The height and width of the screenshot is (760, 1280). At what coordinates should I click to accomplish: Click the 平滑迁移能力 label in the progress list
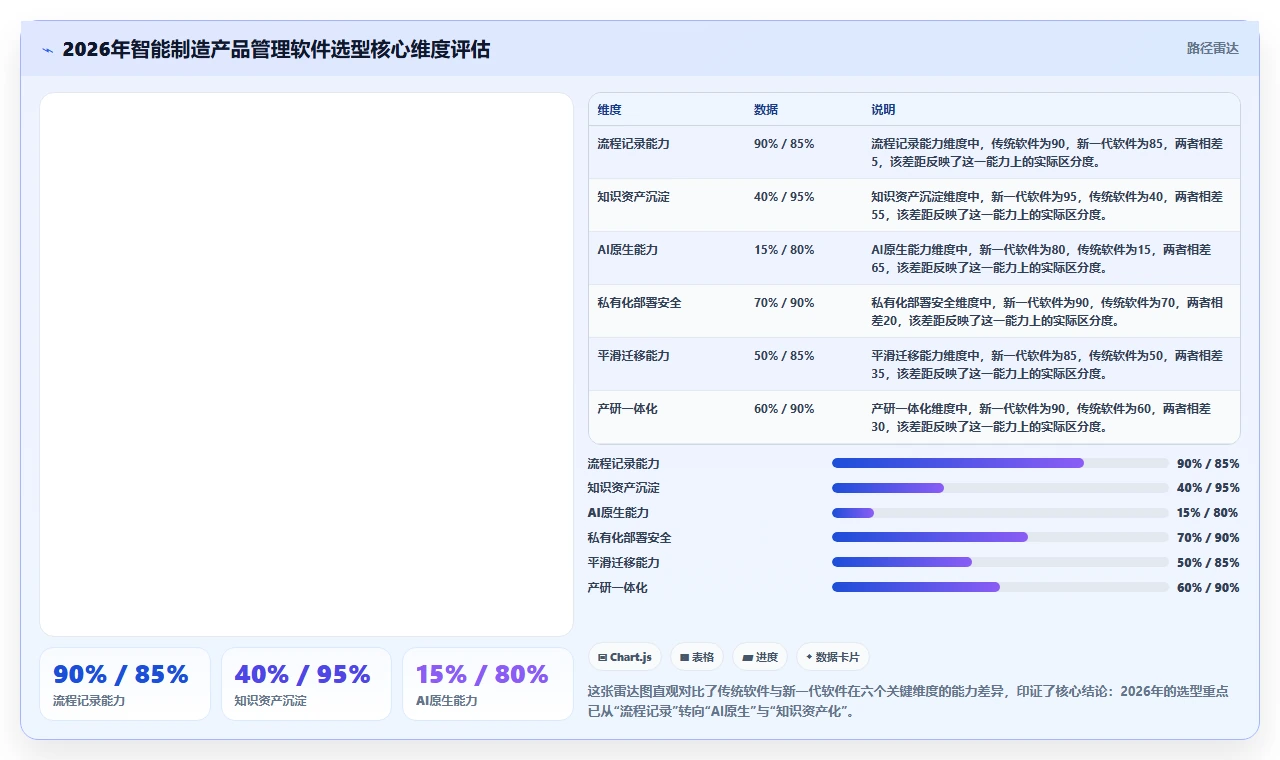(623, 562)
